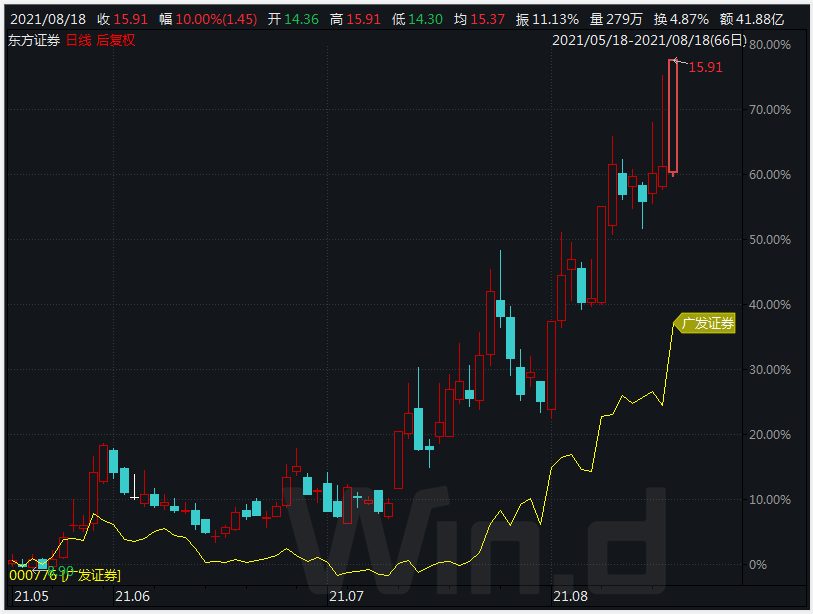Click the 30.00% axis label
The image size is (813, 614).
tap(770, 370)
